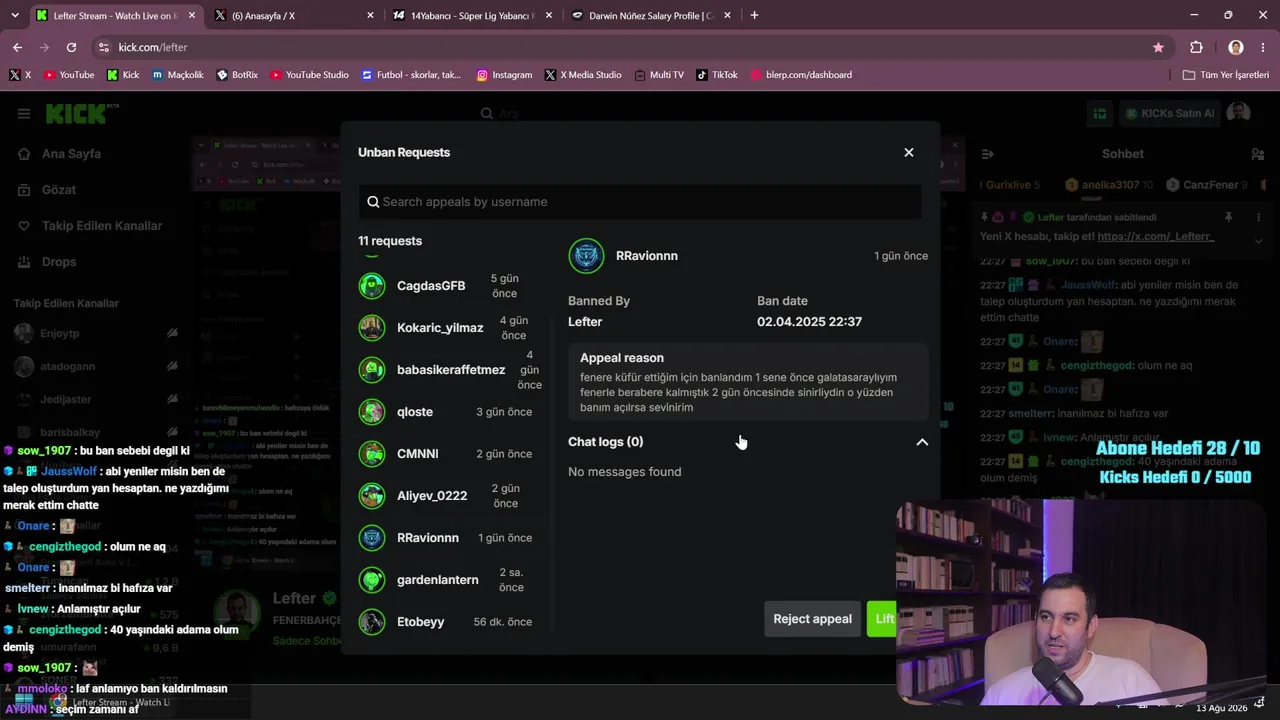Open gardenlantern unban request
Screen dimensions: 1280x720
452,580
